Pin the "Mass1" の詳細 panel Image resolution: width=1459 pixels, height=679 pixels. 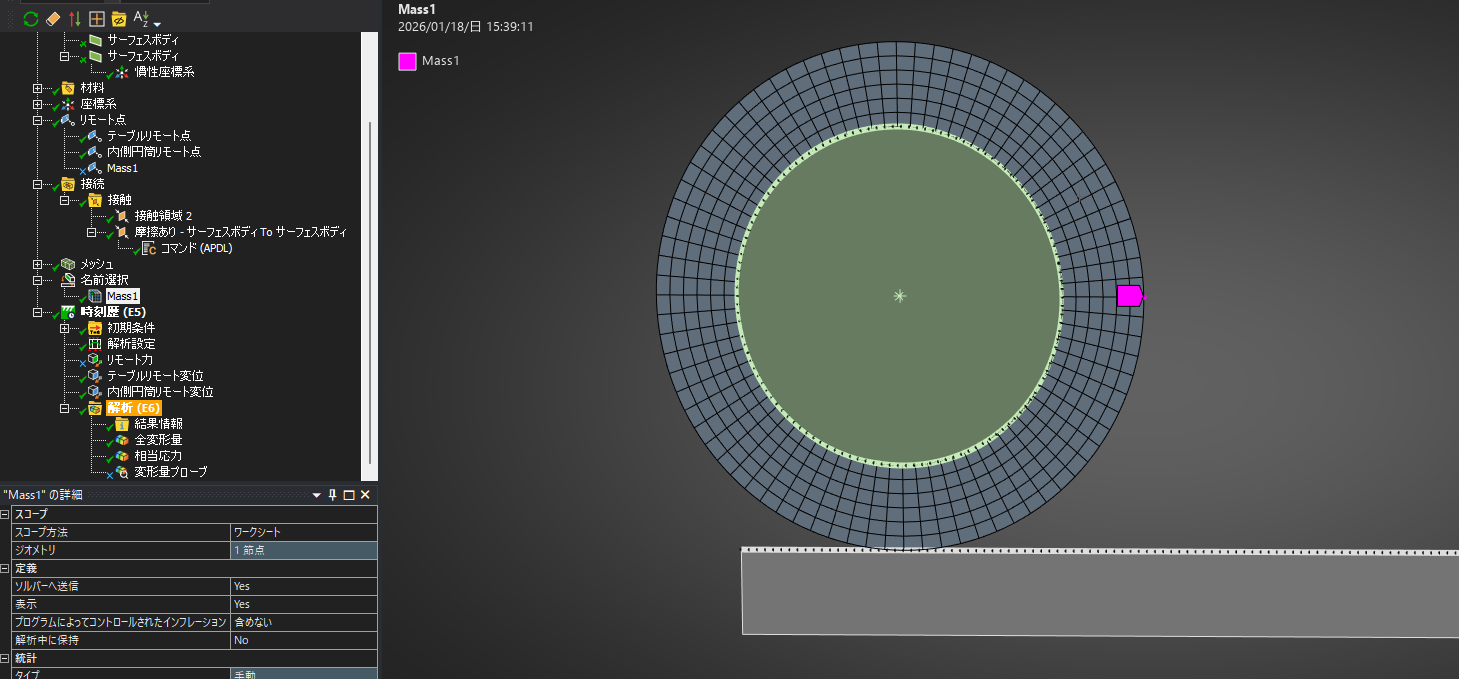point(333,495)
